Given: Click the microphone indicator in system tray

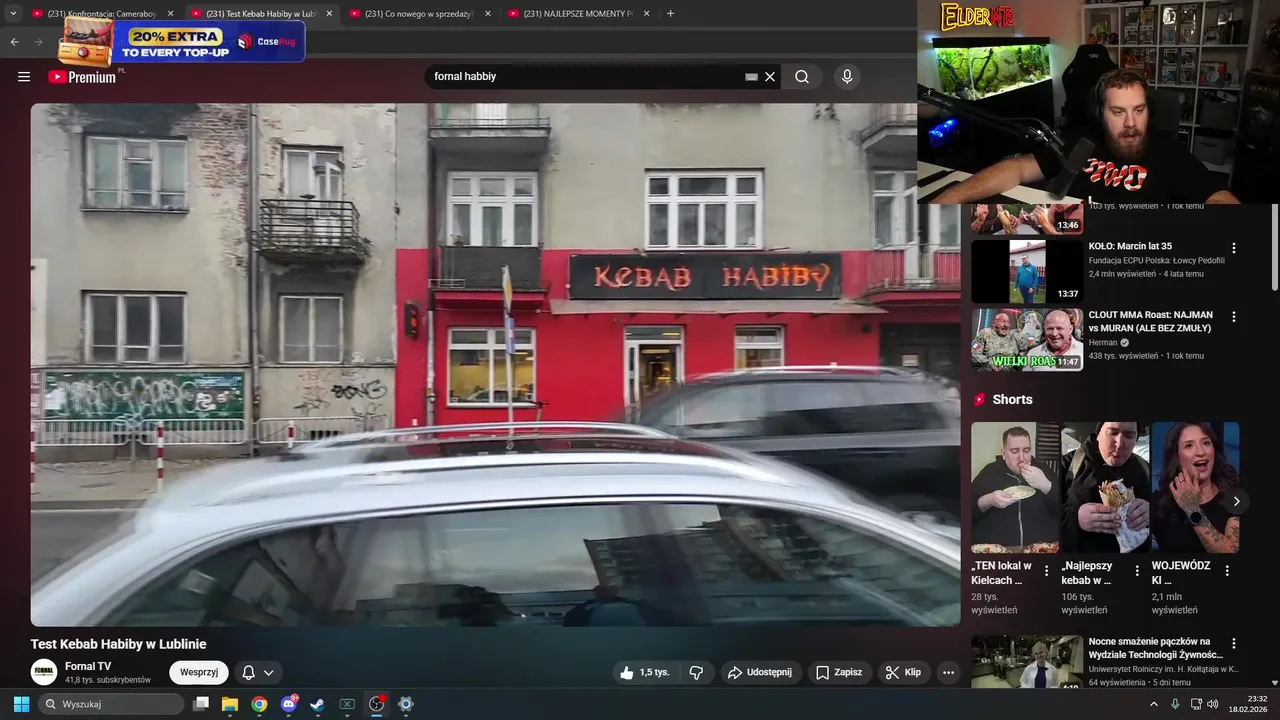Looking at the screenshot, I should [x=1175, y=704].
